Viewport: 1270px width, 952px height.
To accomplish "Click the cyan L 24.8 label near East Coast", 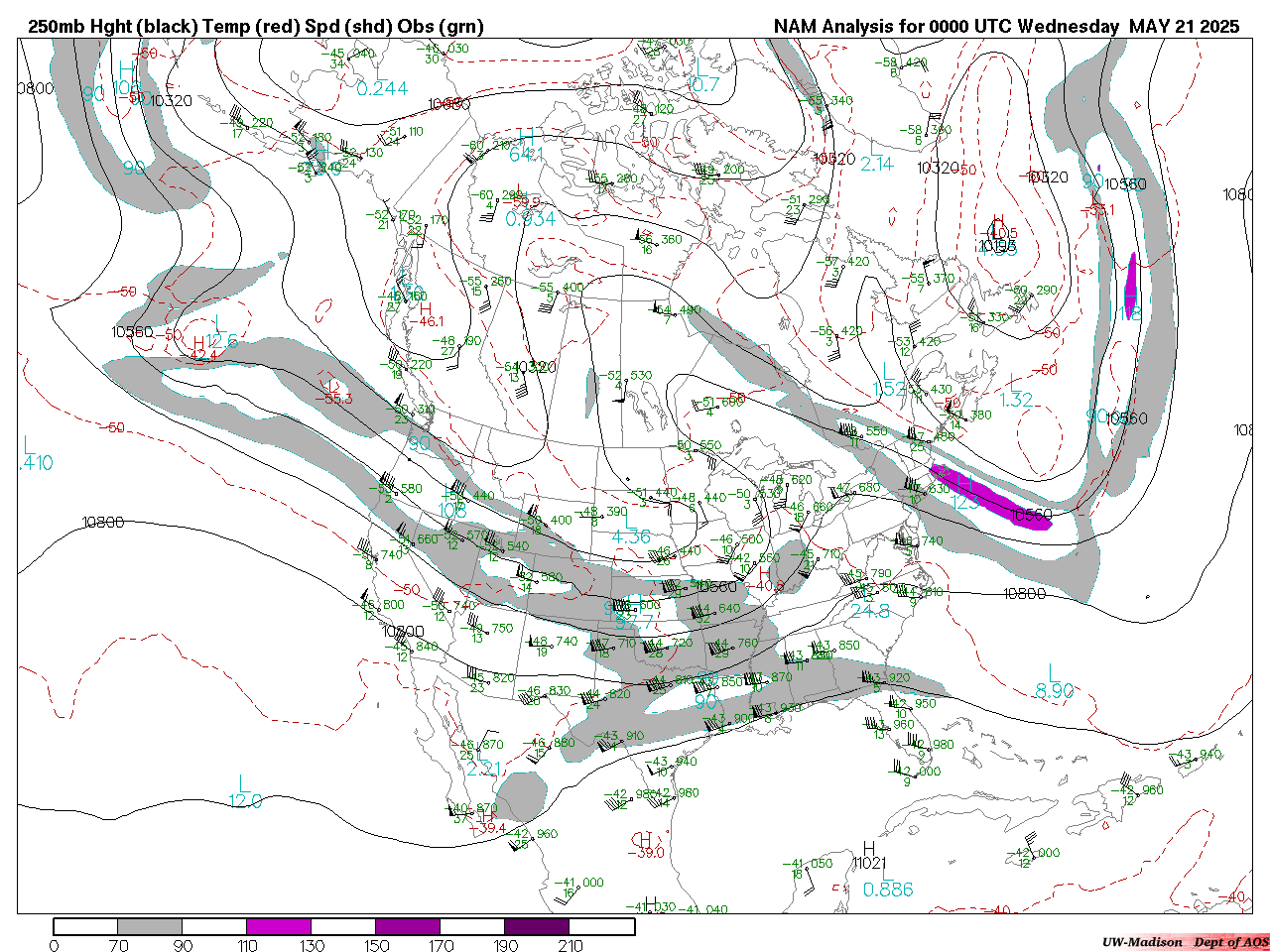I will [x=869, y=605].
